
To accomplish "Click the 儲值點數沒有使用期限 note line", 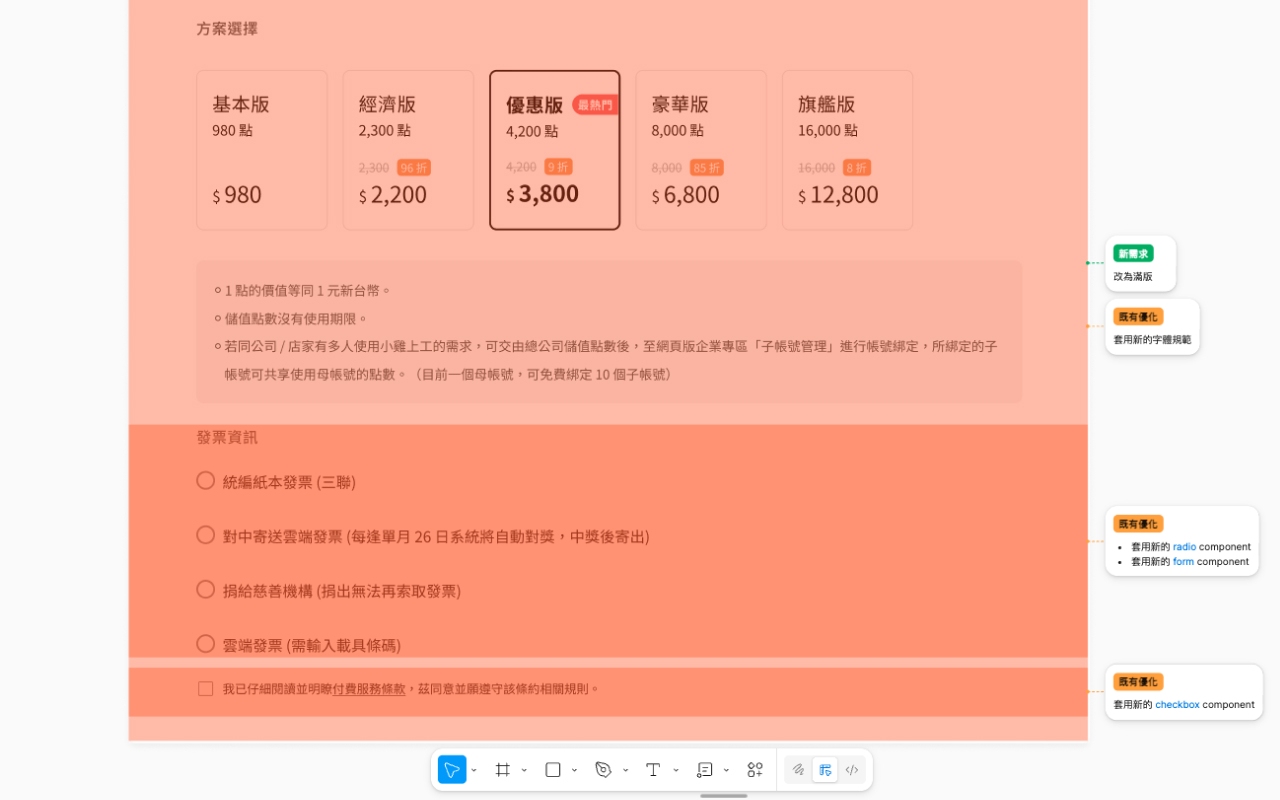I will tap(296, 319).
